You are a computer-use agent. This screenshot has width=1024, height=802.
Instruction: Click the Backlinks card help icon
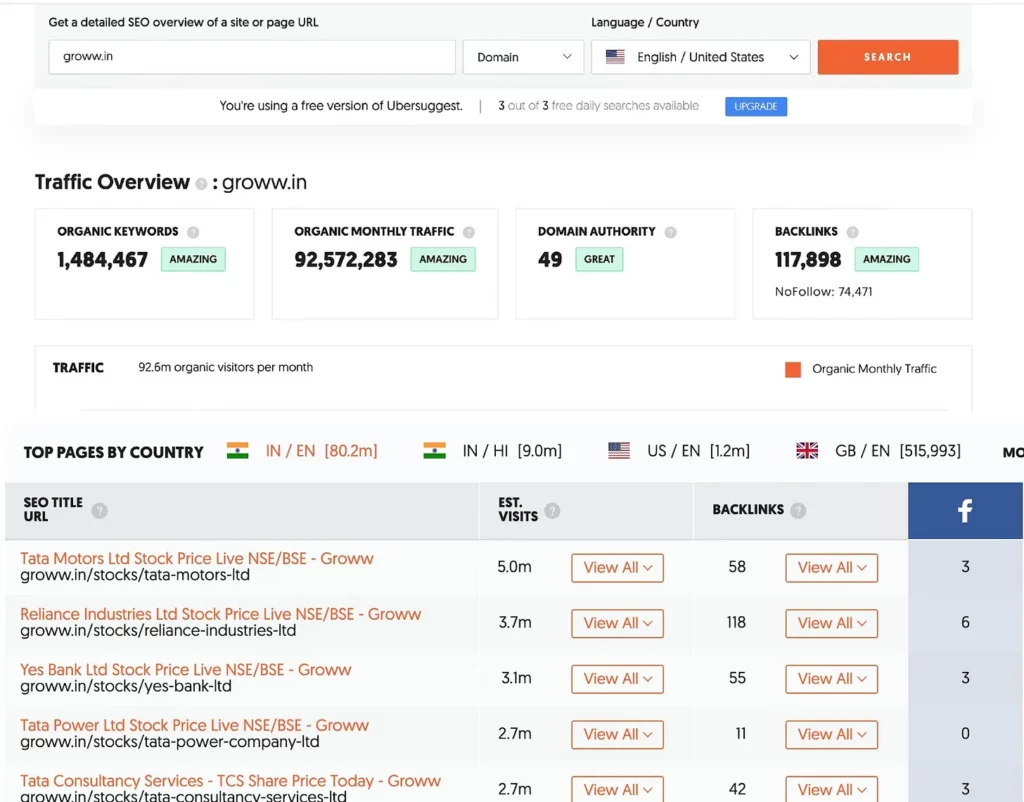[x=853, y=232]
